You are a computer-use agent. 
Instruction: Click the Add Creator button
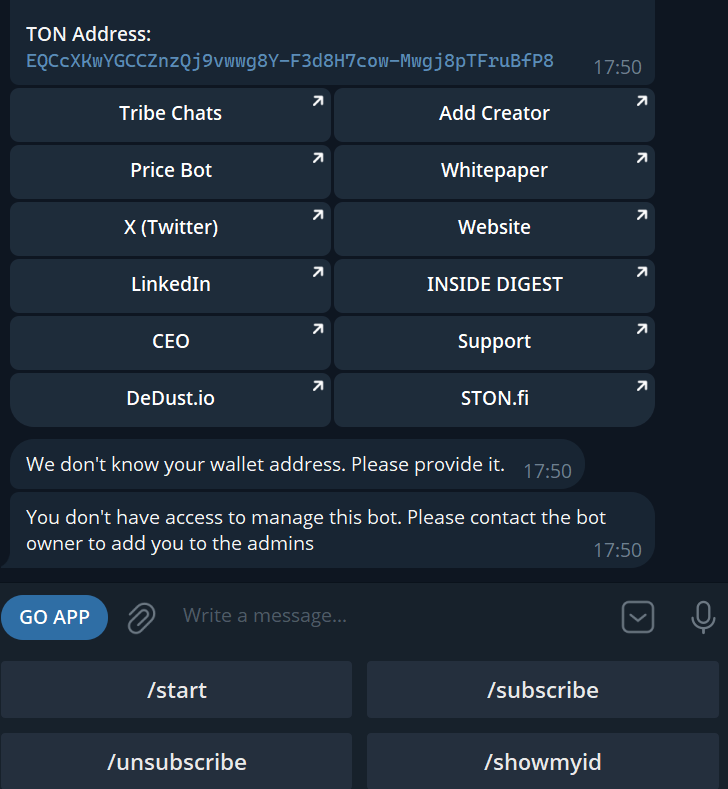click(494, 114)
